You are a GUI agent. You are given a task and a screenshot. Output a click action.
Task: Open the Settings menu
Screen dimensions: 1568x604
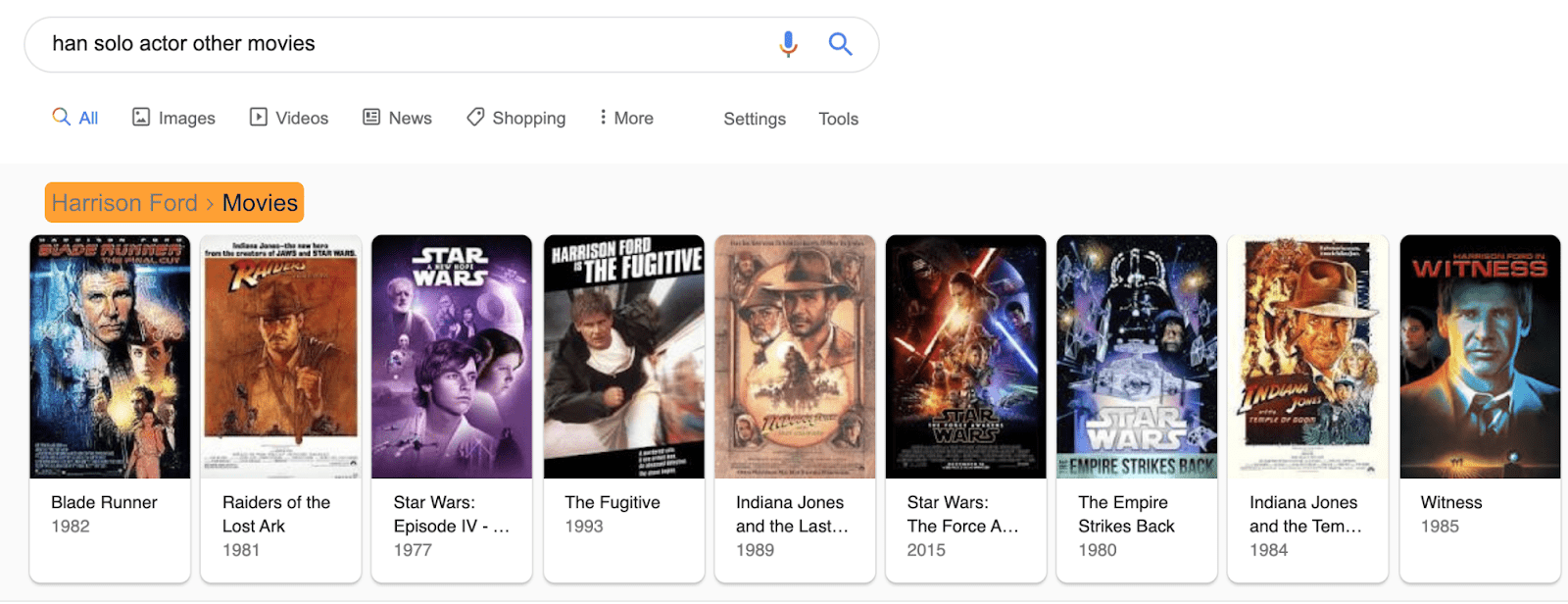pos(754,118)
